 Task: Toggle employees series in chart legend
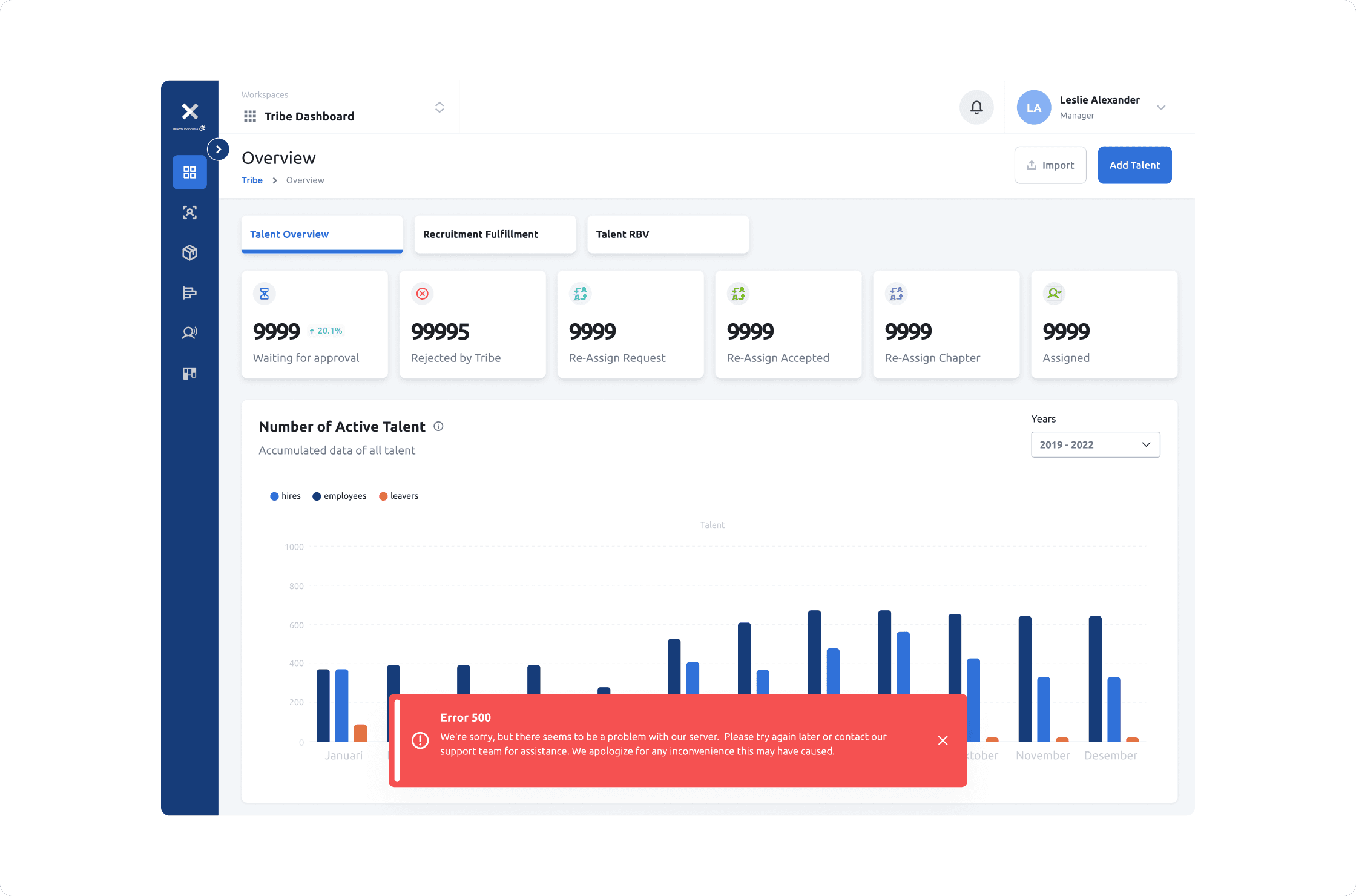[x=340, y=496]
